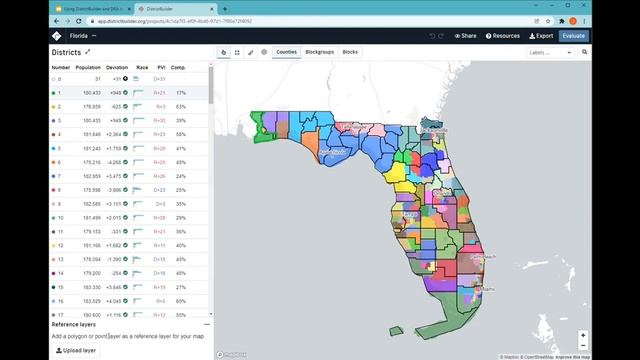Screen dimensions: 640x360
Task: Switch to the DistrictBuilder browser tab
Action: click(x=176, y=9)
